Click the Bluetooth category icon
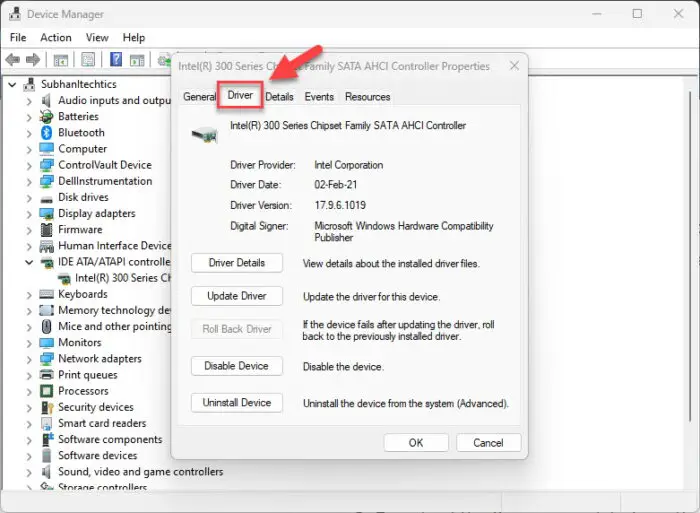Image resolution: width=700 pixels, height=513 pixels. pos(46,133)
